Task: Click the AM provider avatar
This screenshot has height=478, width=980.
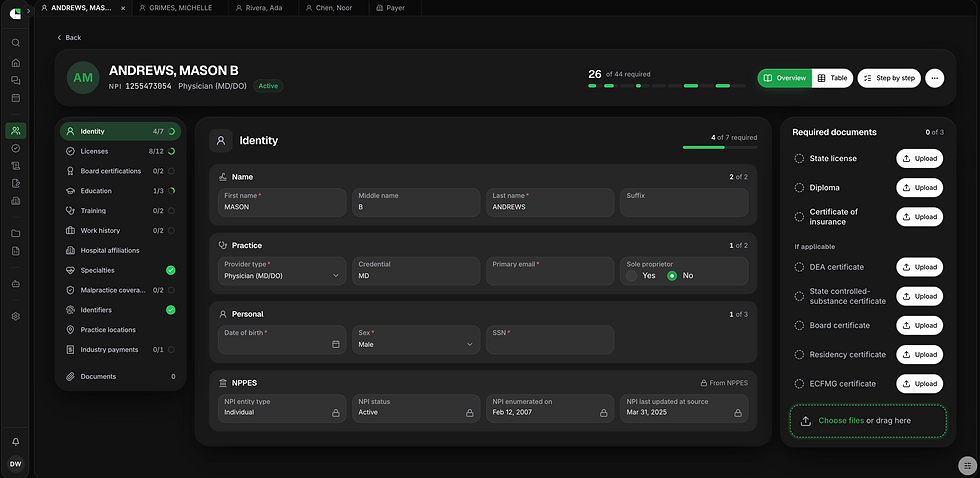Action: click(83, 78)
